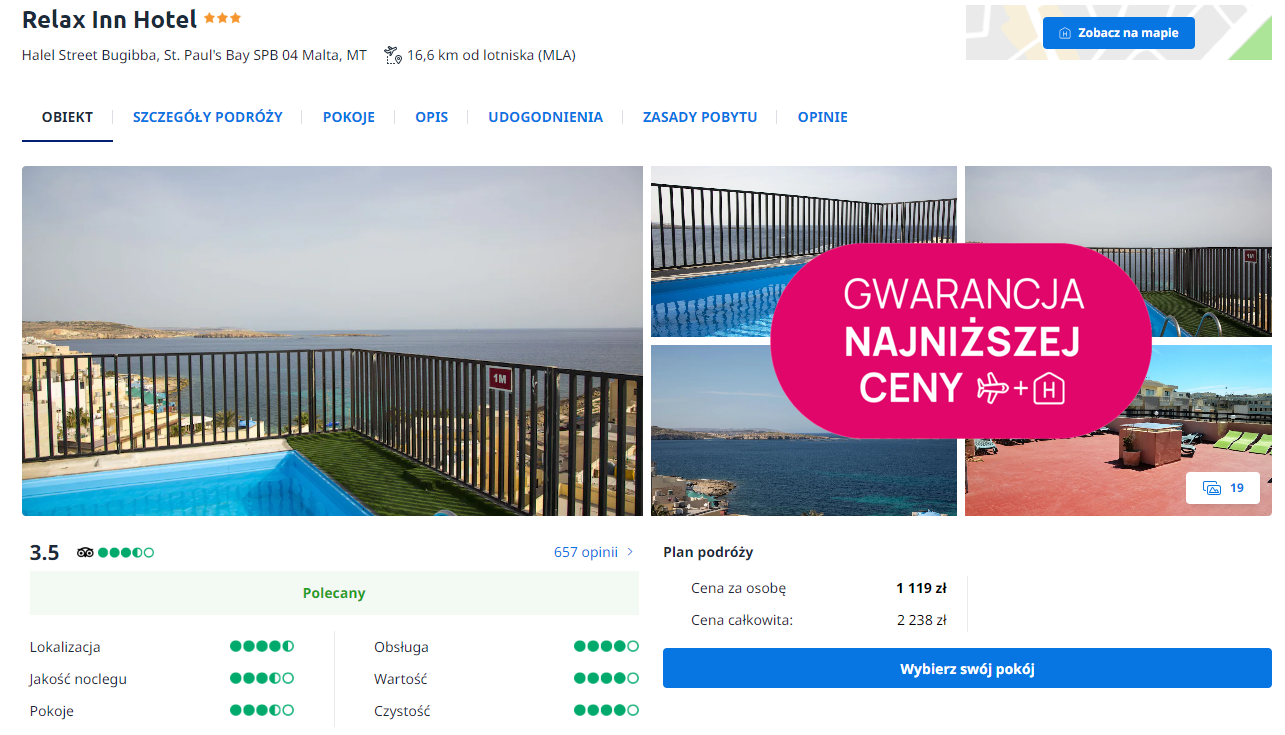Open the ZASADY POBYTU tab
Image resolution: width=1285 pixels, height=735 pixels.
coord(700,117)
